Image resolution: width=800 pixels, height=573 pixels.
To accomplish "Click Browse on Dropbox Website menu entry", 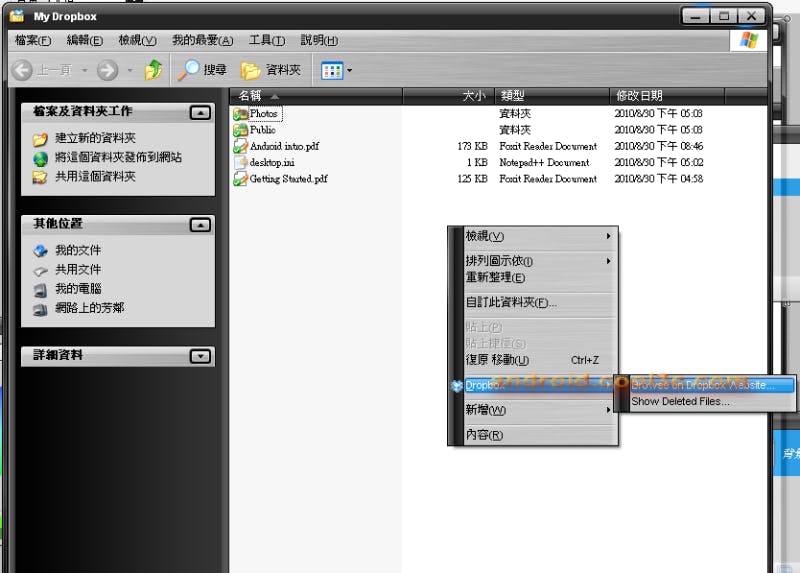I will pos(710,385).
